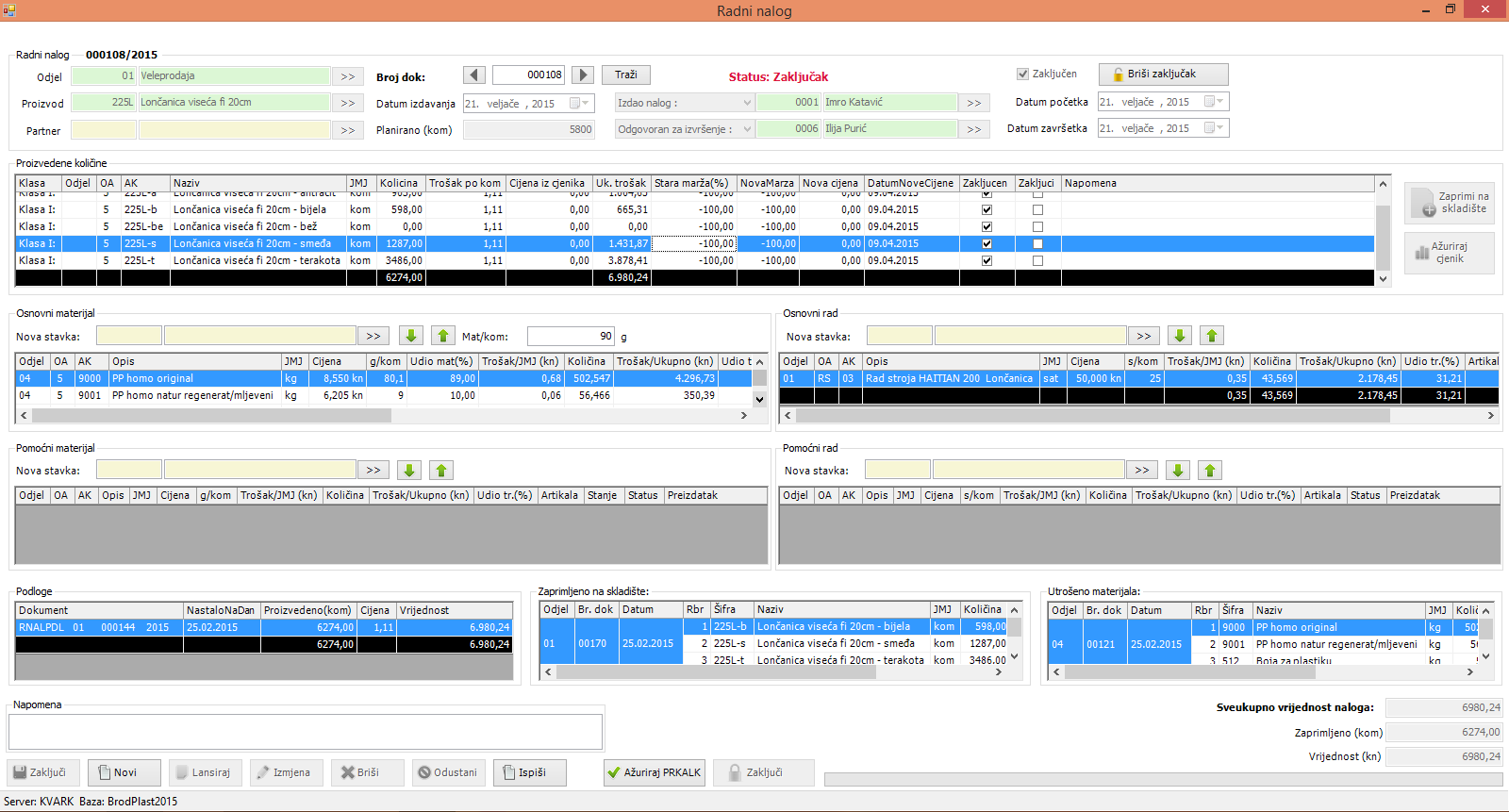Click green down arrow in Pomoćni materijal
This screenshot has height=812, width=1509.
pos(408,470)
